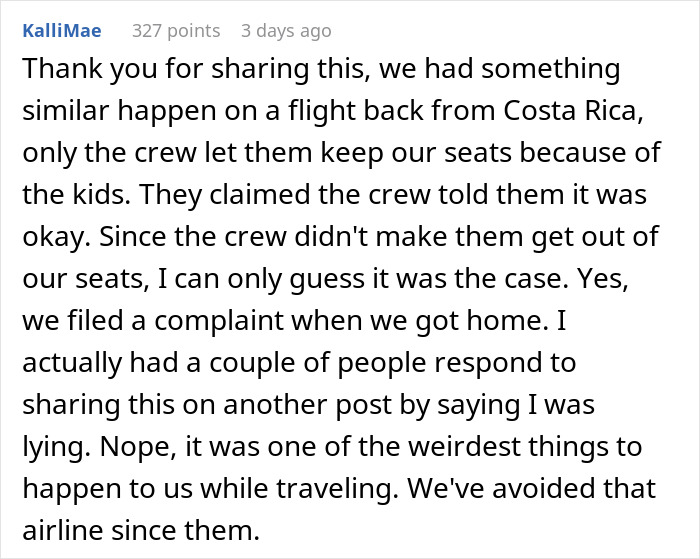Image resolution: width=700 pixels, height=559 pixels.
Task: Click the '3 days ago' timestamp
Action: point(285,31)
